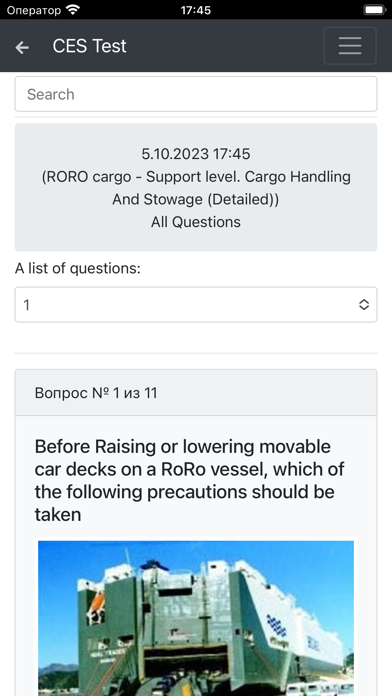The image size is (392, 696).
Task: Tap the battery status icon
Action: click(x=375, y=9)
